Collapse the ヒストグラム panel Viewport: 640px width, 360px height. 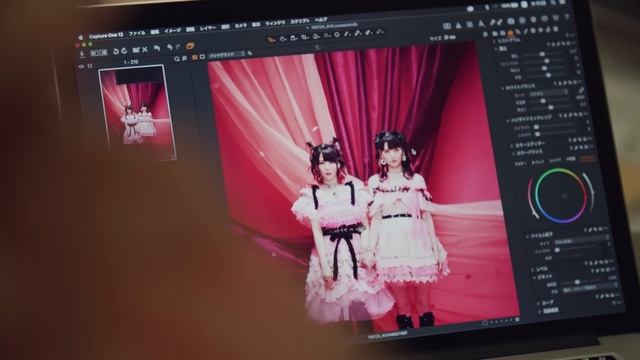[x=494, y=42]
